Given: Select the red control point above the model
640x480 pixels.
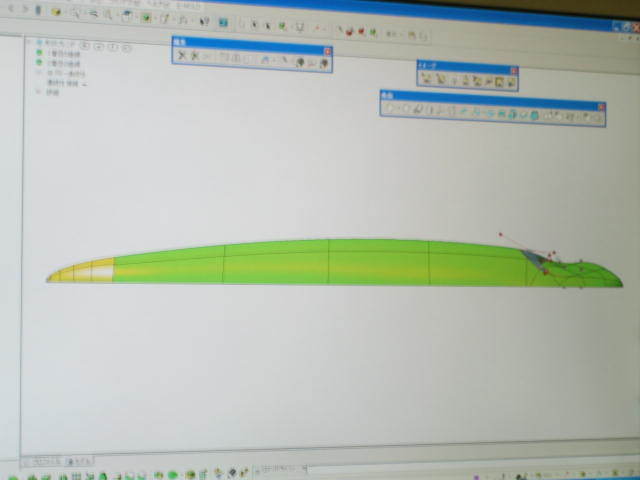Looking at the screenshot, I should (x=500, y=234).
